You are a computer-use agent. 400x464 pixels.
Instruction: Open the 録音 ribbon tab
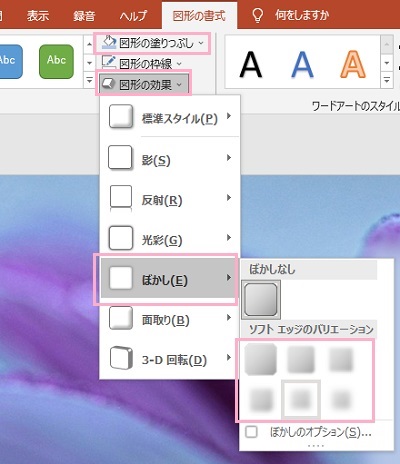coord(84,15)
